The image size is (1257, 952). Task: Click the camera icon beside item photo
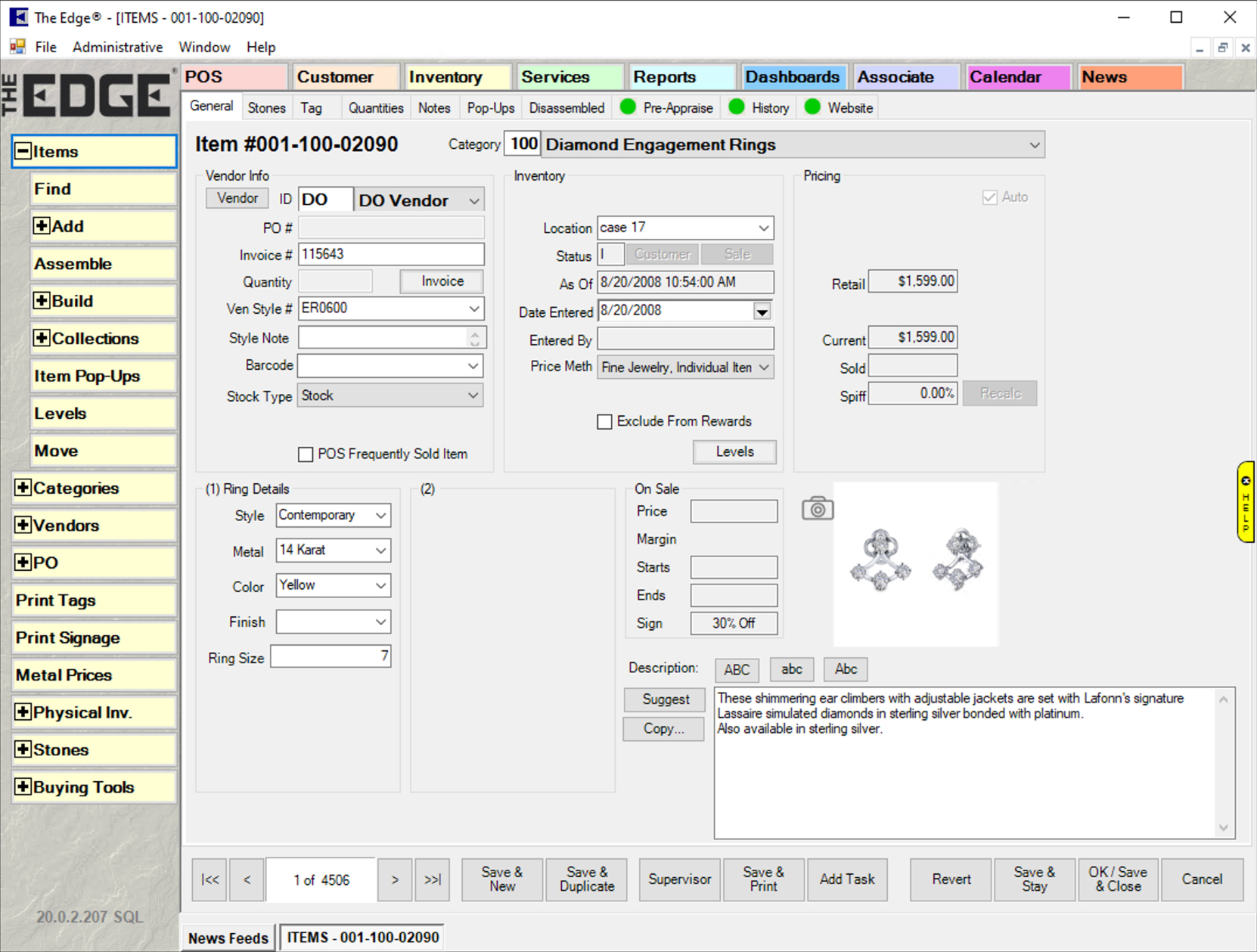coord(817,509)
